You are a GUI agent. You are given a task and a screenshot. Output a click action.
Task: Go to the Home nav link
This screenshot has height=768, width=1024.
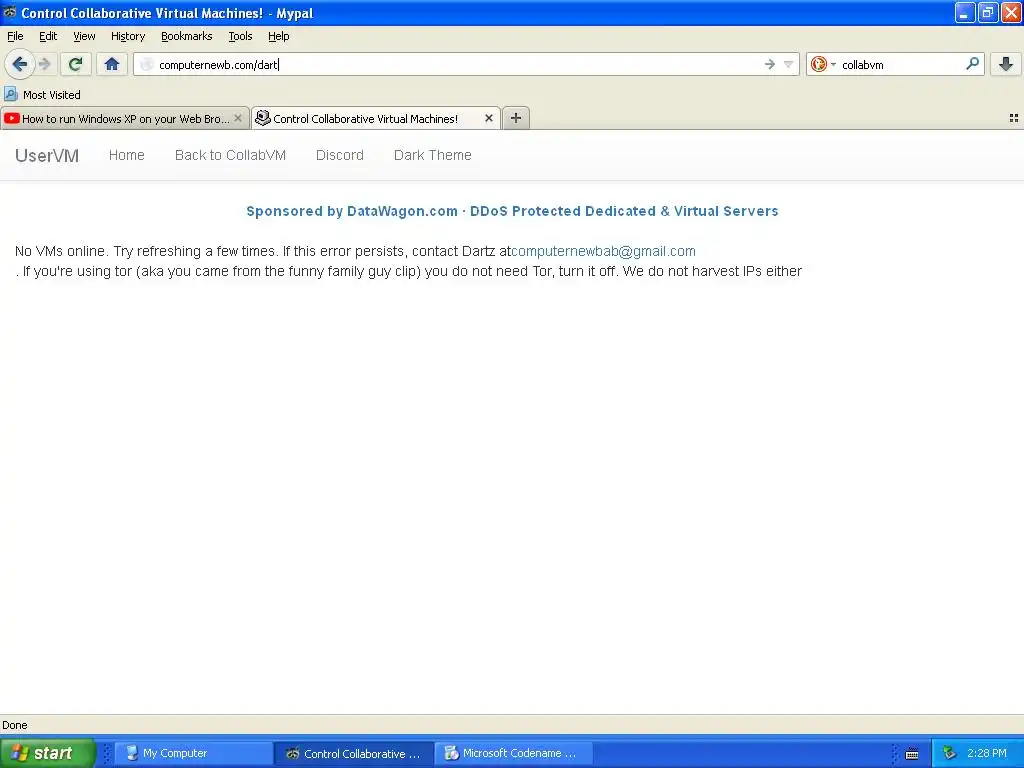(x=127, y=155)
